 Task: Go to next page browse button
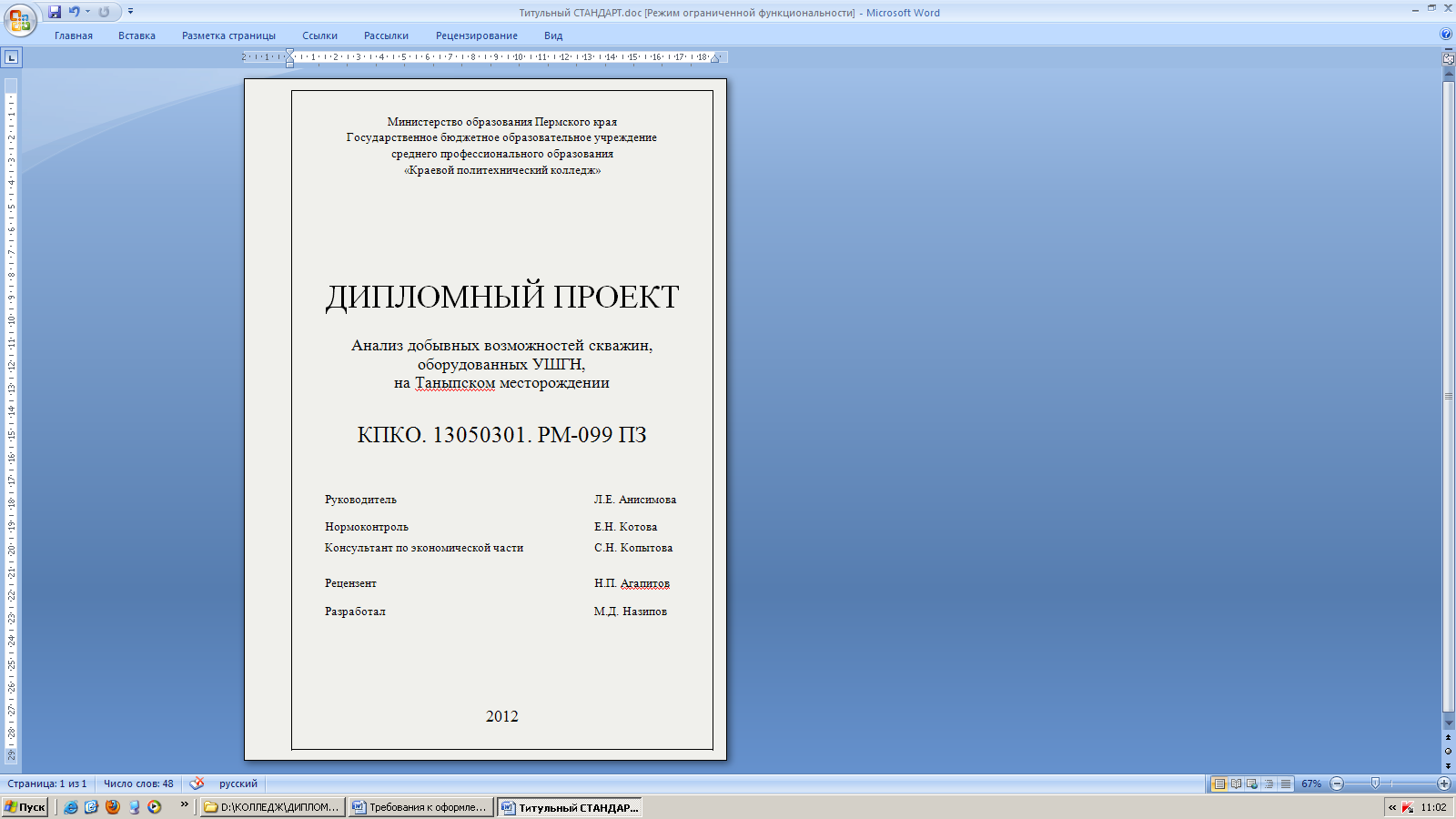tap(1448, 766)
